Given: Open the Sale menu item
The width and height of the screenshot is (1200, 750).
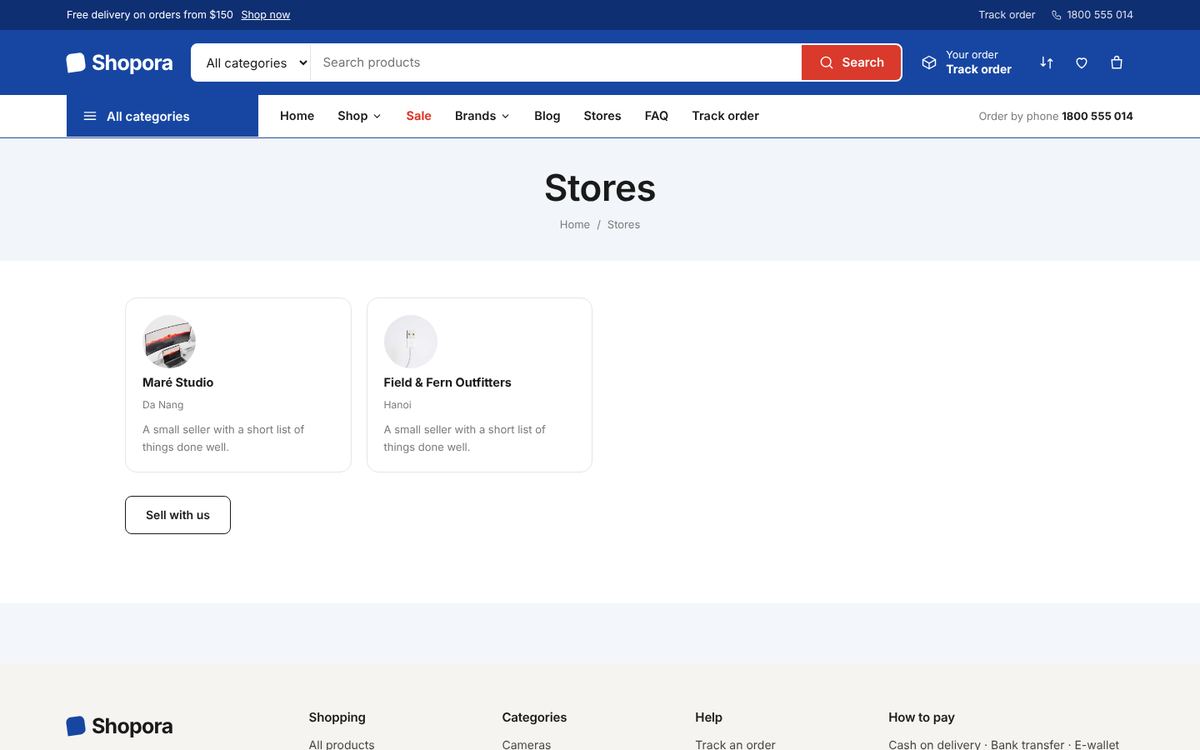Looking at the screenshot, I should click(x=419, y=116).
